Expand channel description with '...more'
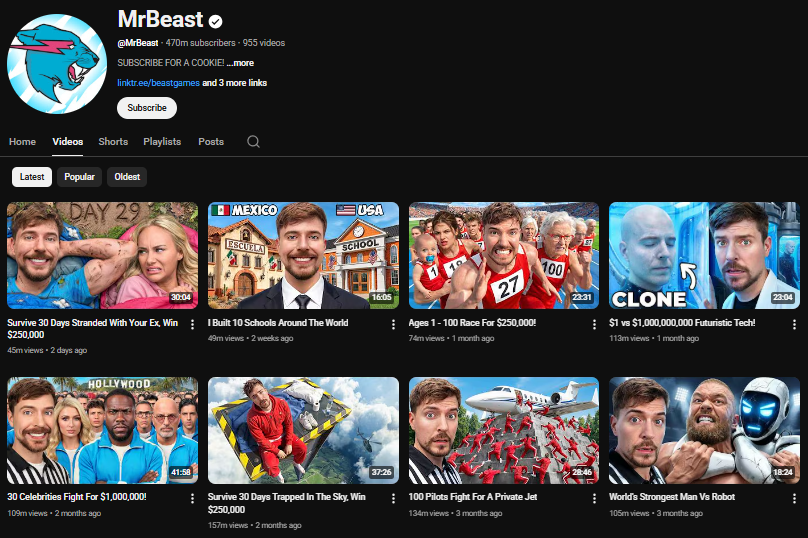 [240, 63]
